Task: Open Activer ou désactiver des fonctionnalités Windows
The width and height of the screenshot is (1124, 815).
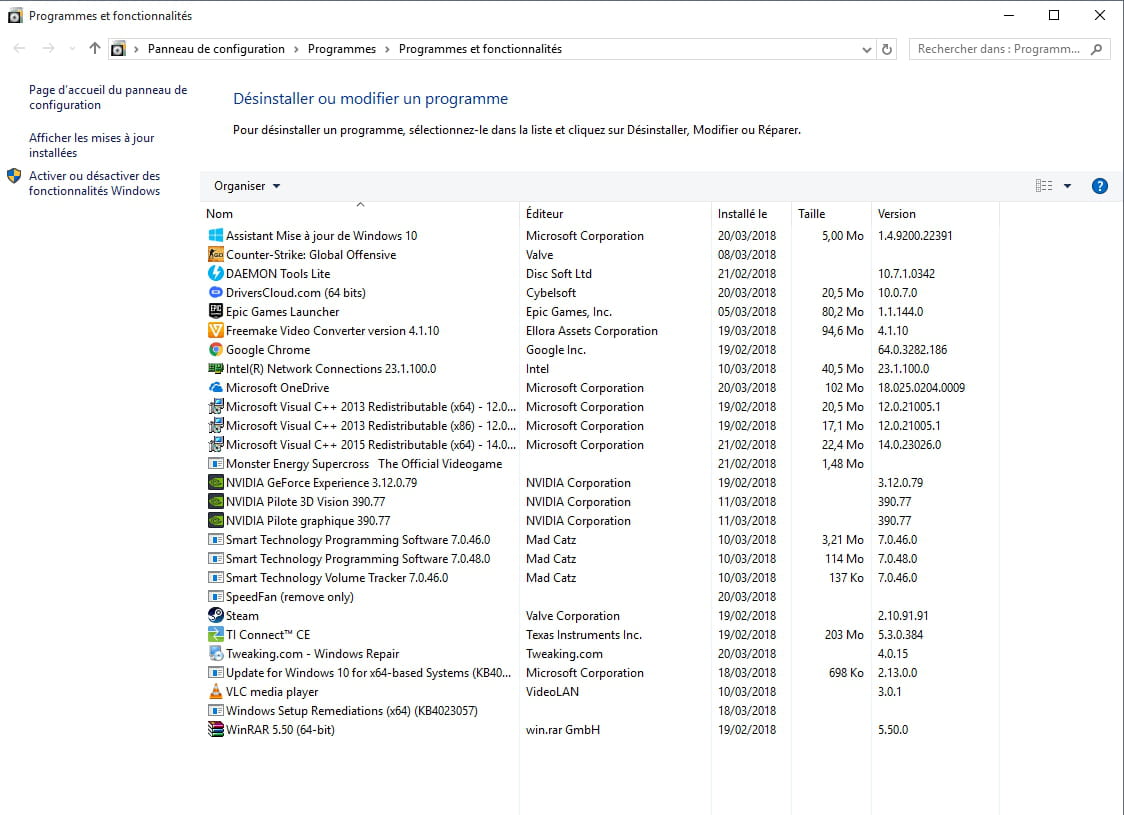Action: [94, 183]
